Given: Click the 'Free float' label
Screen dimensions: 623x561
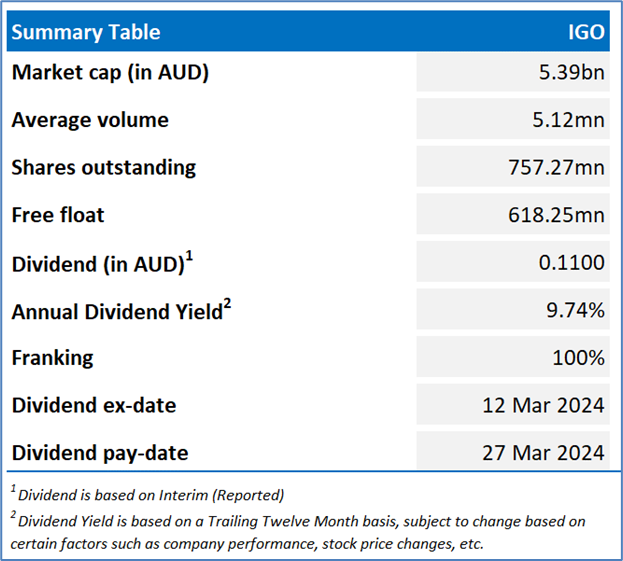Looking at the screenshot, I should pos(58,215).
